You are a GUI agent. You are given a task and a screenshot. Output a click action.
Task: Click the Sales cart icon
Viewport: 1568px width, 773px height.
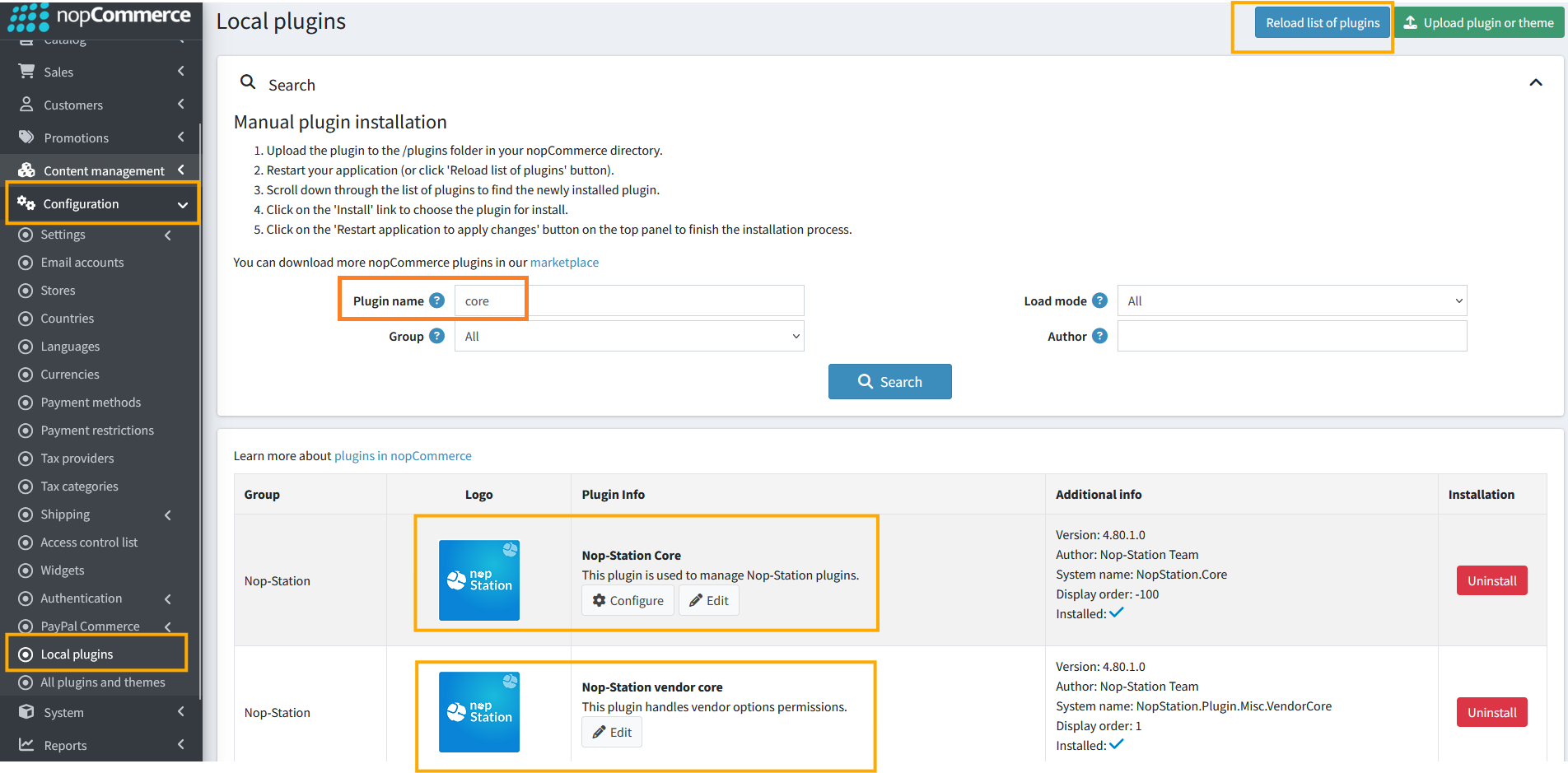[26, 72]
